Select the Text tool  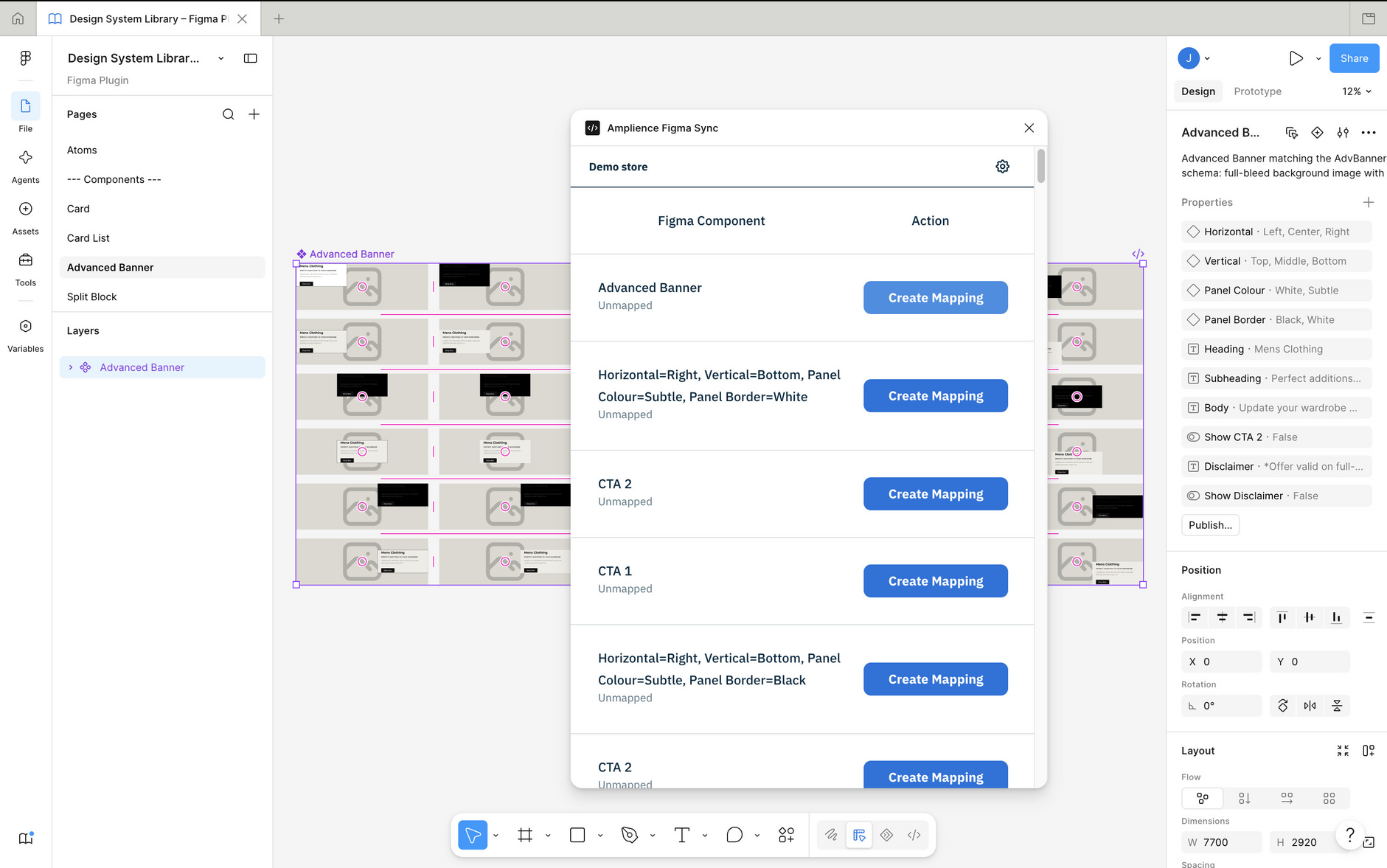coord(681,835)
